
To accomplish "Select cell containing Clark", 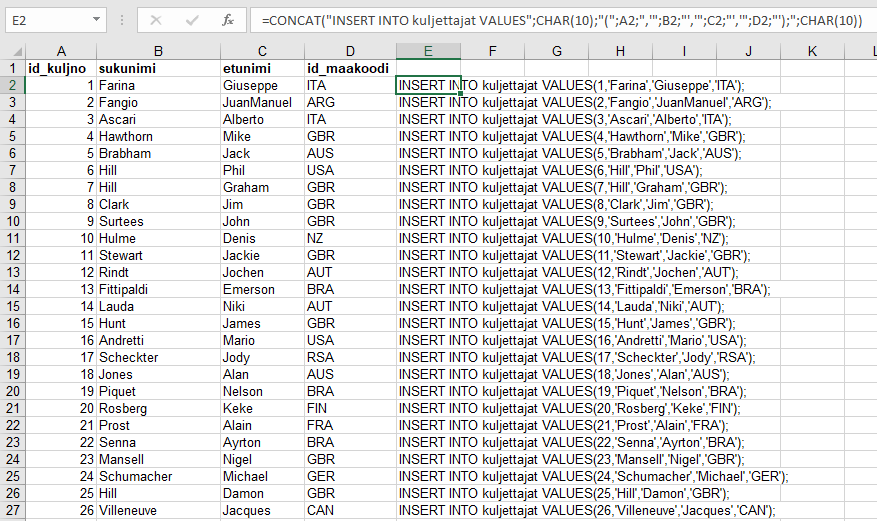I will click(x=158, y=205).
